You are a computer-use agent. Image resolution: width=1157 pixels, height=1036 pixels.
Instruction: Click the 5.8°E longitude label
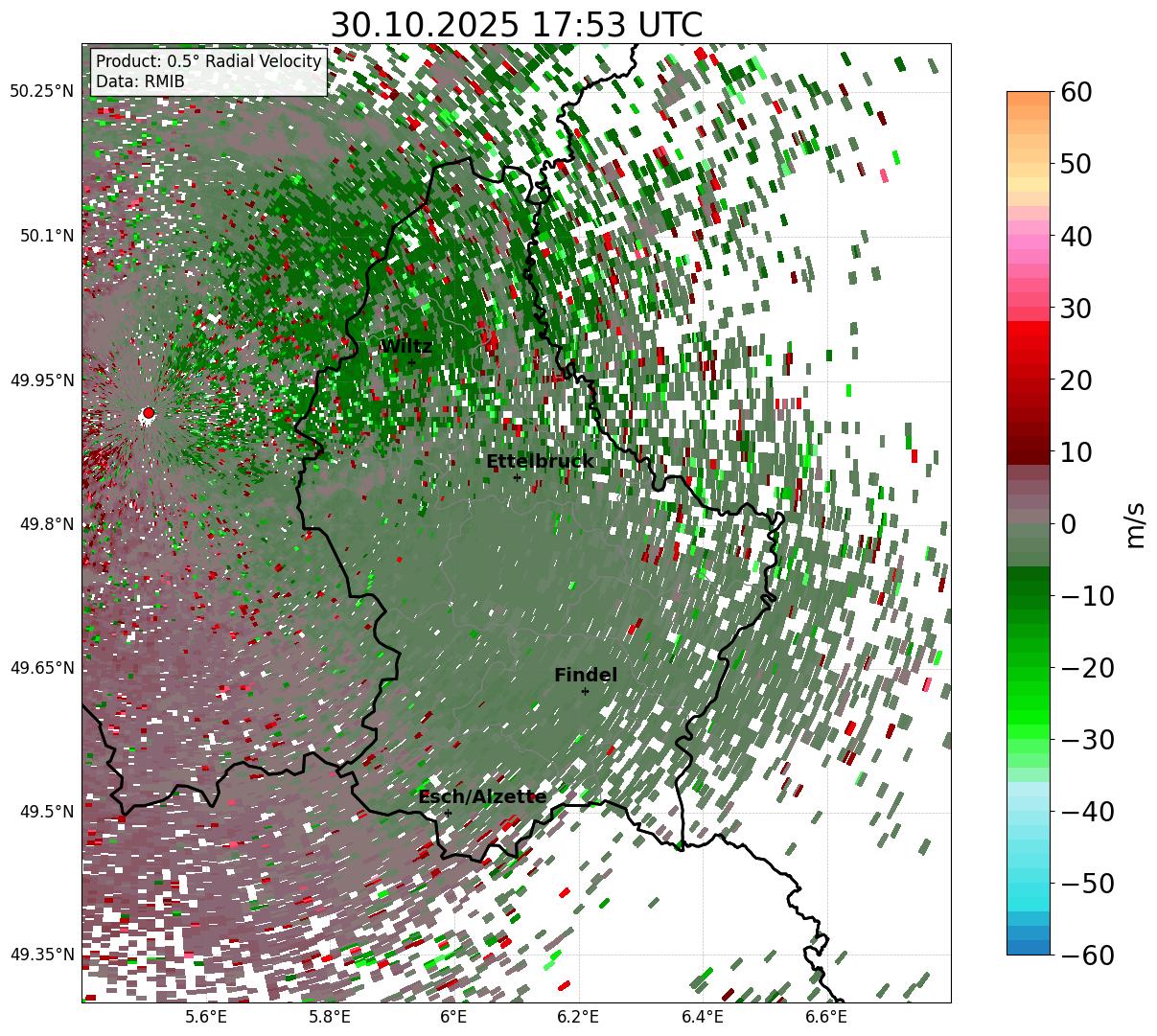tap(330, 1017)
